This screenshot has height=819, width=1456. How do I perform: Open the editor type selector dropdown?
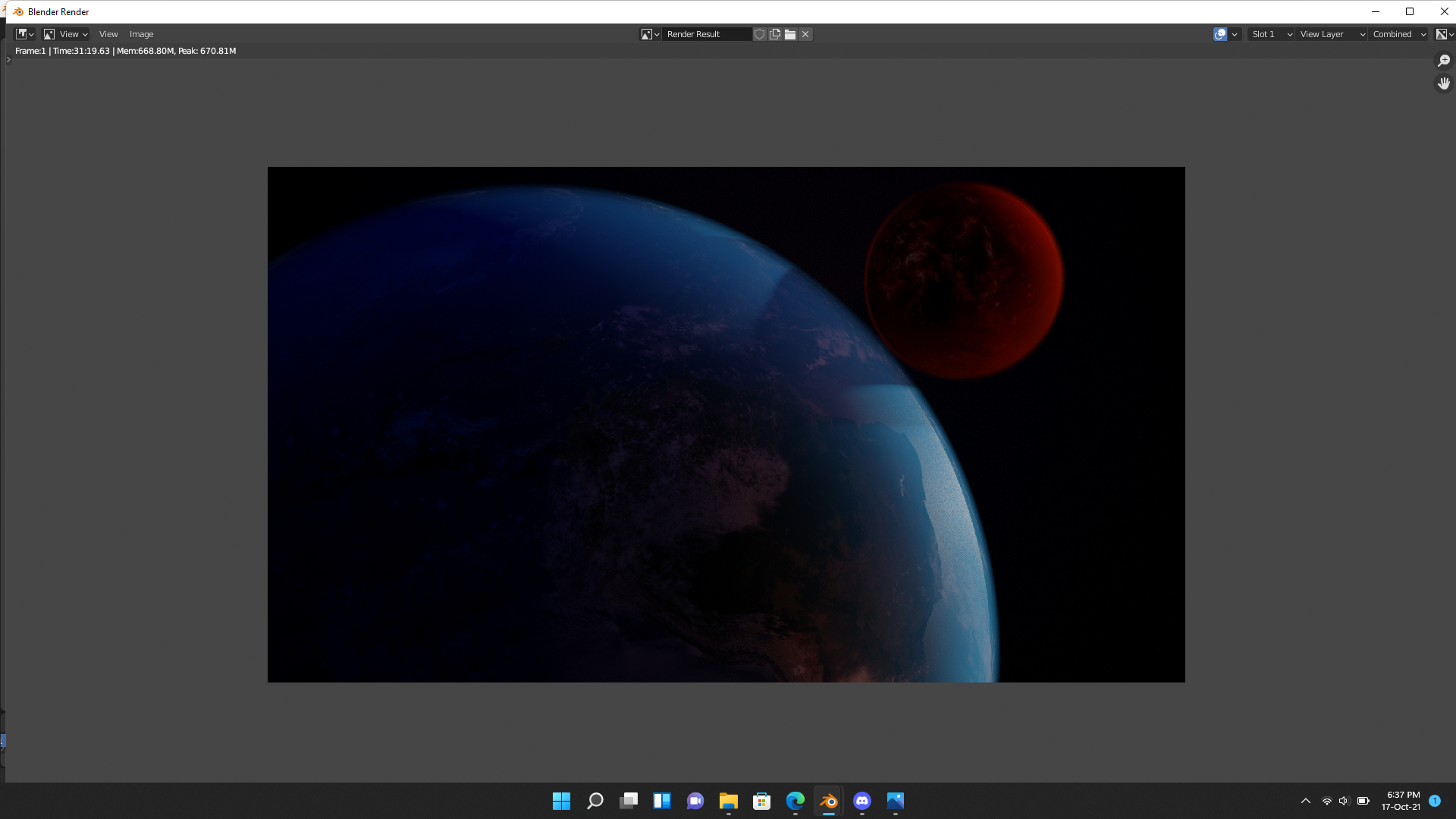pyautogui.click(x=25, y=34)
